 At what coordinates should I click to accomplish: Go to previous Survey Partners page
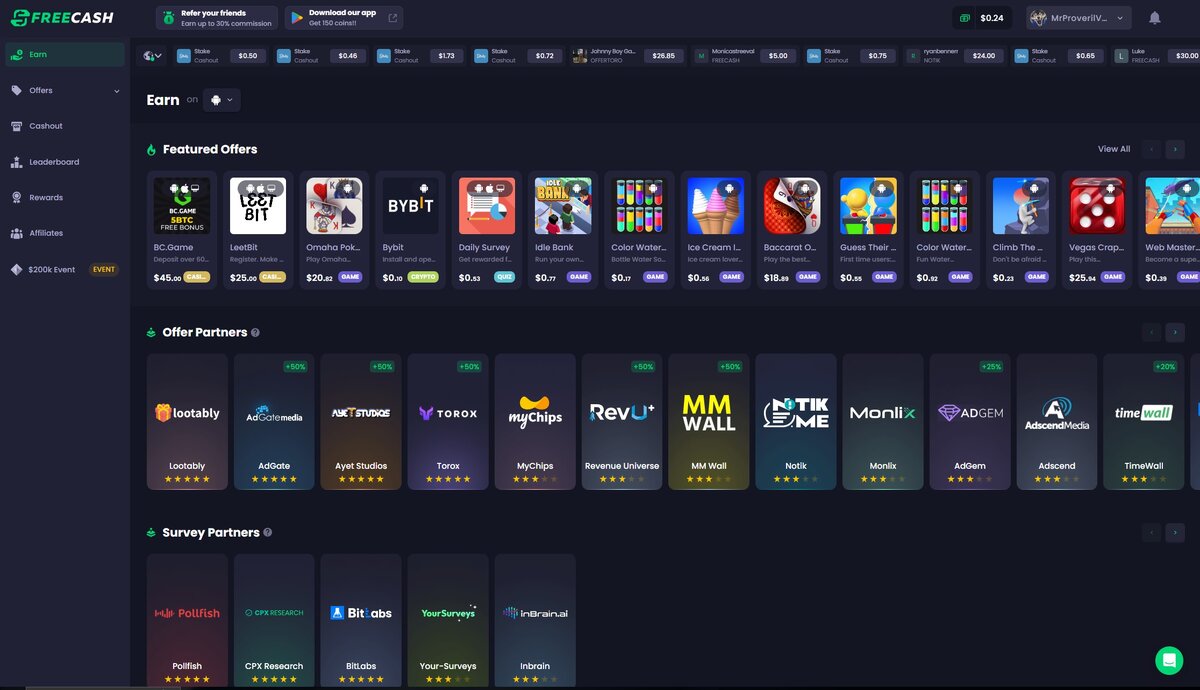1151,533
